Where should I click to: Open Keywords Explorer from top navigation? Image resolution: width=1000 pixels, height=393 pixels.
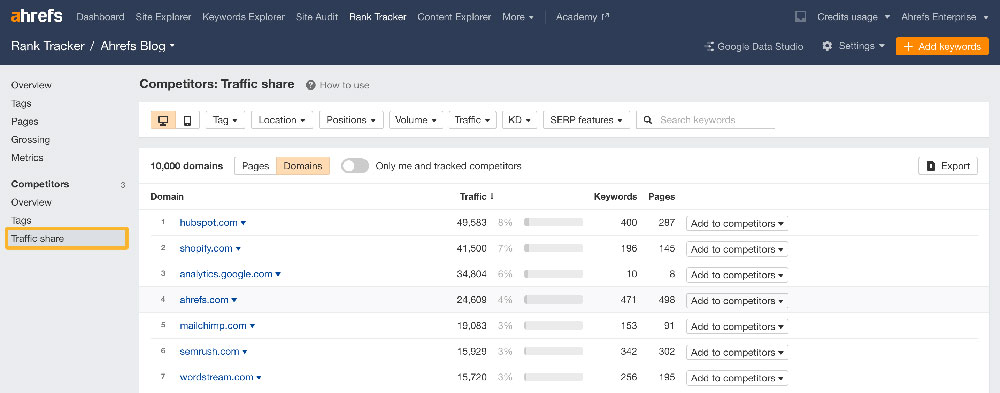[x=244, y=17]
